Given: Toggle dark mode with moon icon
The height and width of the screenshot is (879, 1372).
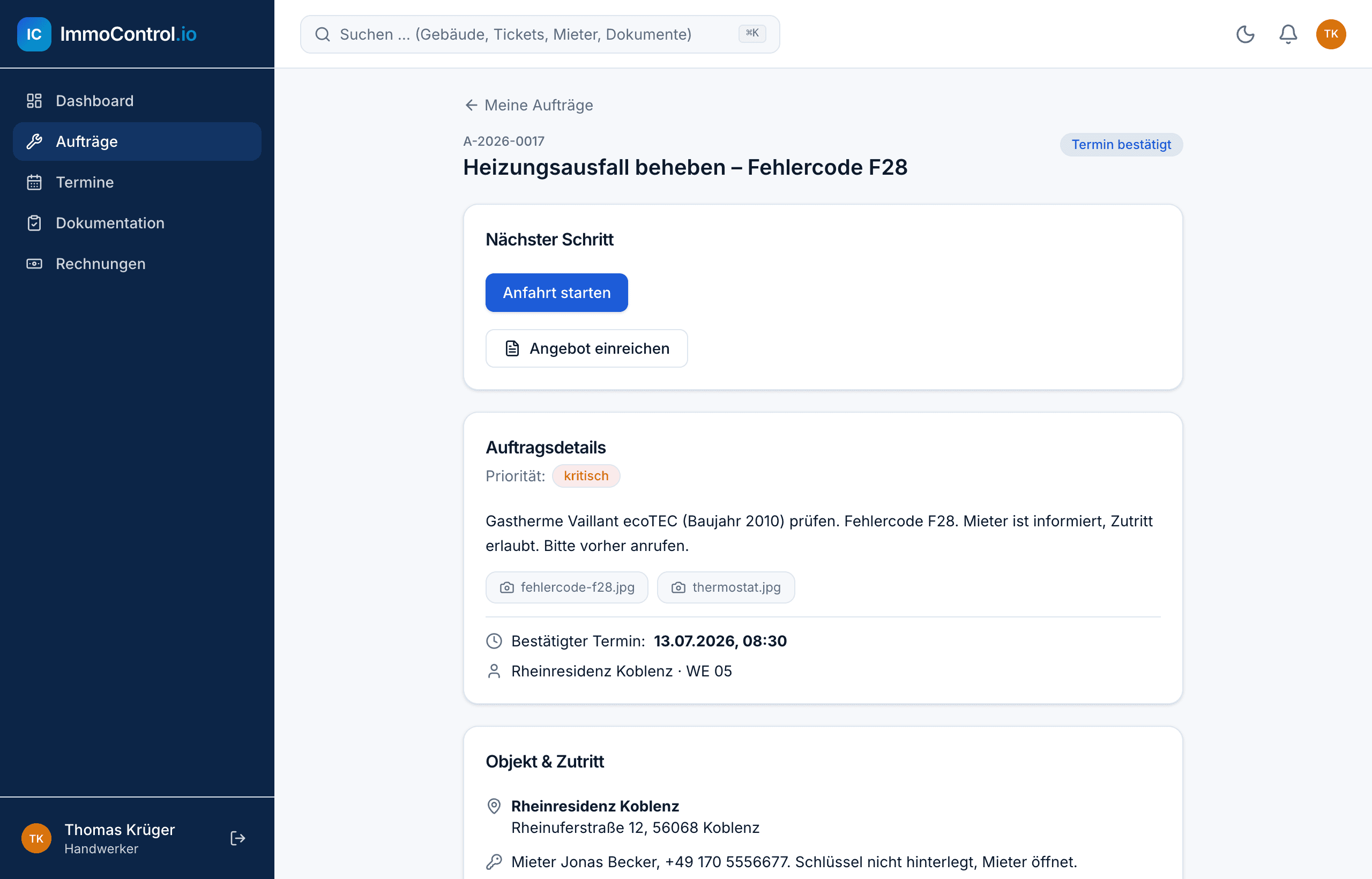Looking at the screenshot, I should pos(1245,34).
